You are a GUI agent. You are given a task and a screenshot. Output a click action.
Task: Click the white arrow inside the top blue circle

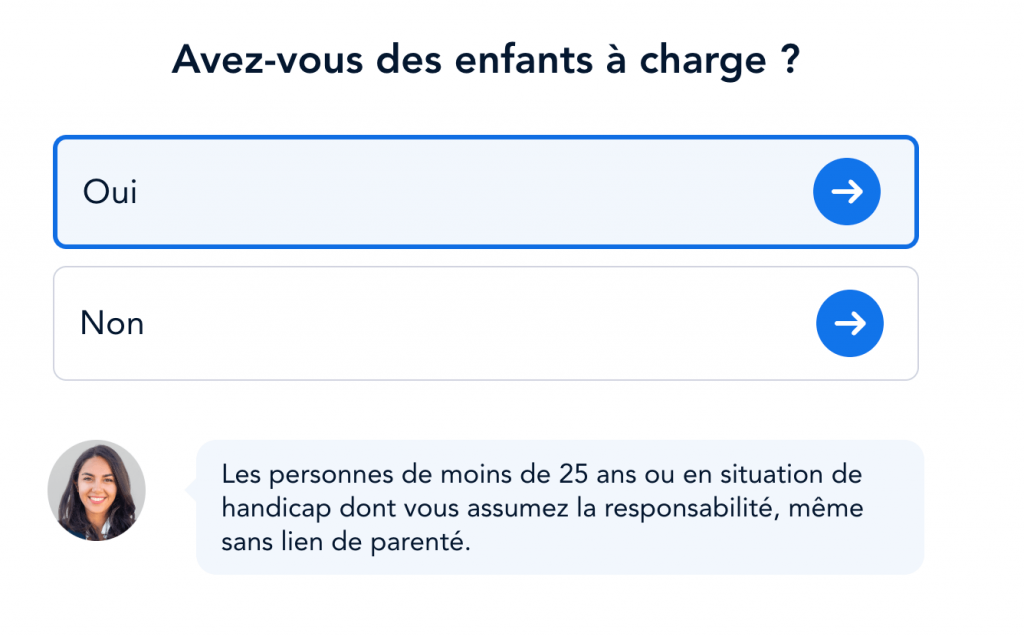click(846, 191)
